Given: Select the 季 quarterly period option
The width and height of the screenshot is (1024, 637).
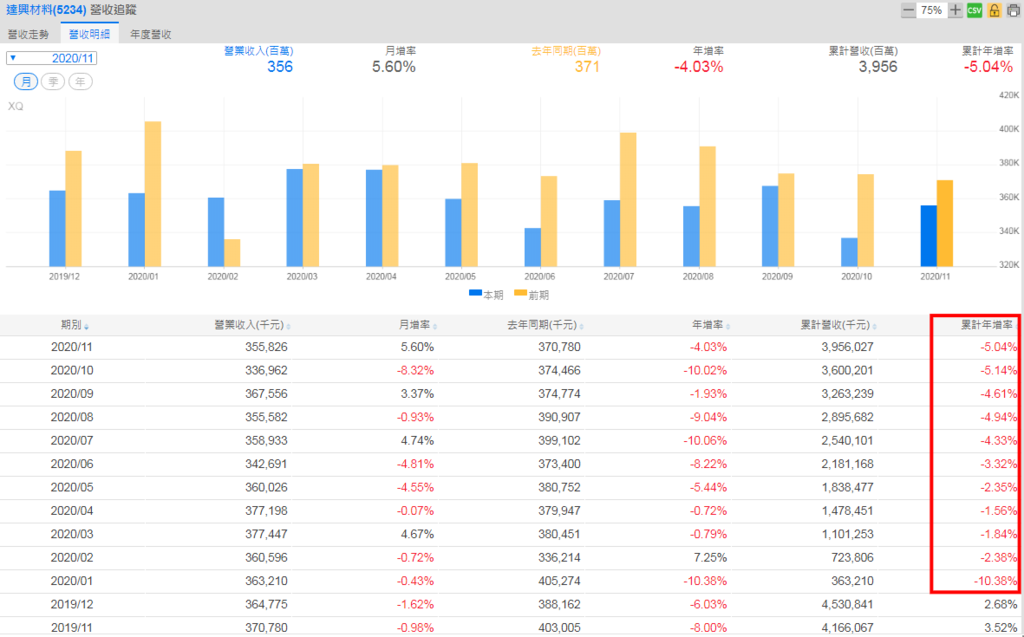Looking at the screenshot, I should 53,82.
